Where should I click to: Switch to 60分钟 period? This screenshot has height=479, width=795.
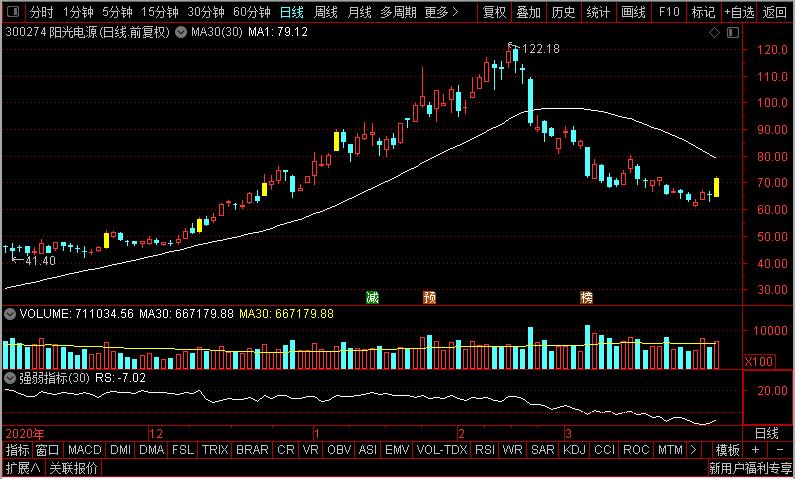pyautogui.click(x=252, y=12)
